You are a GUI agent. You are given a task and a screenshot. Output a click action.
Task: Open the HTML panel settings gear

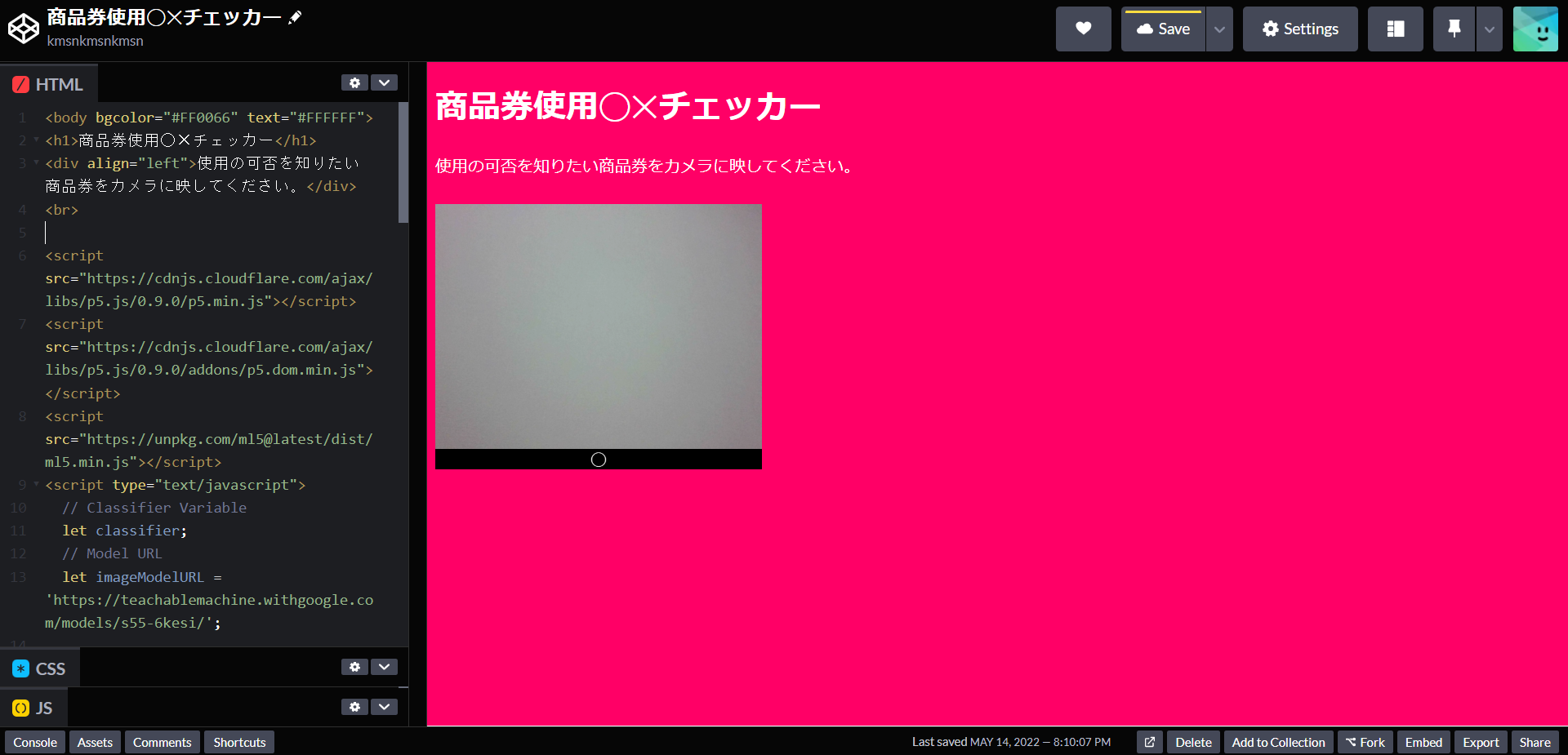tap(354, 82)
